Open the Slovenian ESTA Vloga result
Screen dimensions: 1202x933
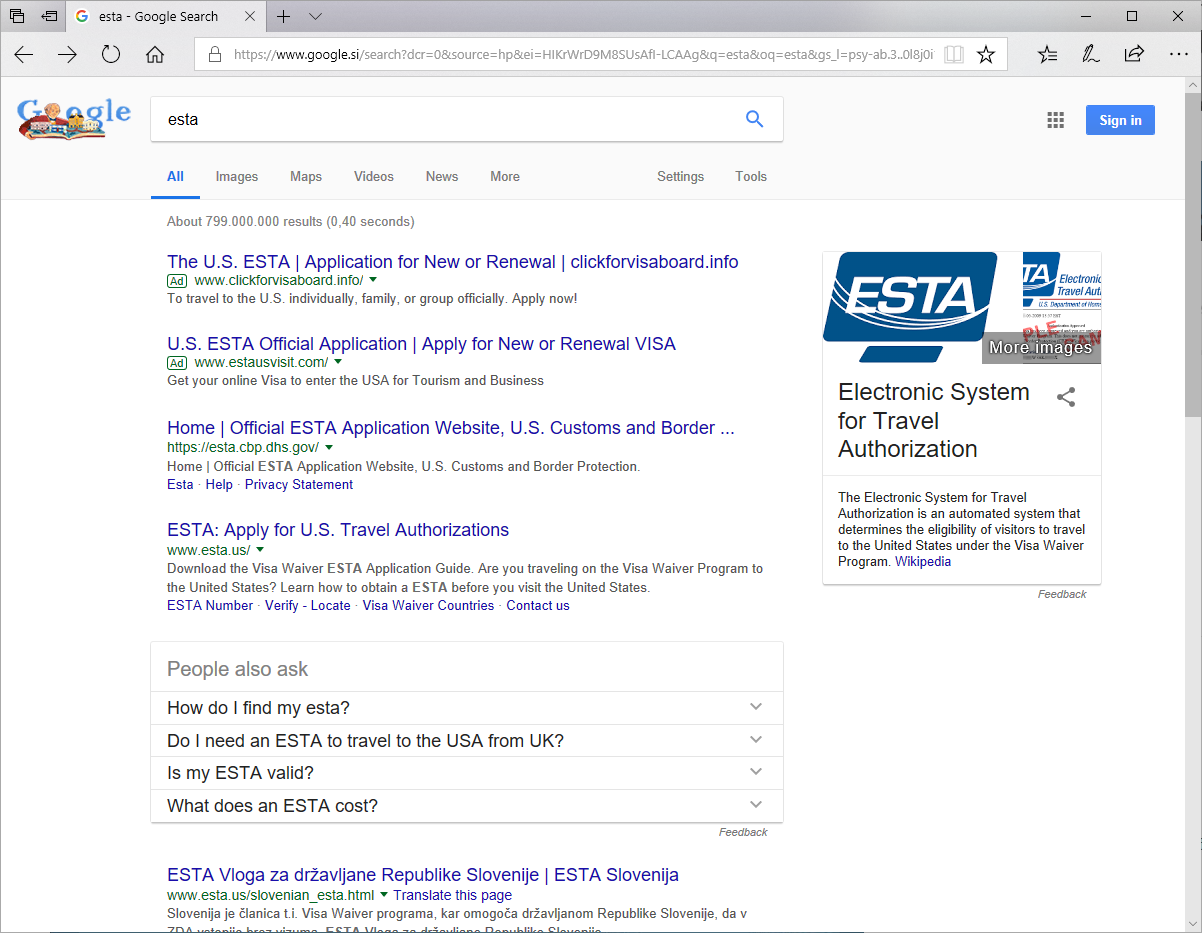point(423,875)
